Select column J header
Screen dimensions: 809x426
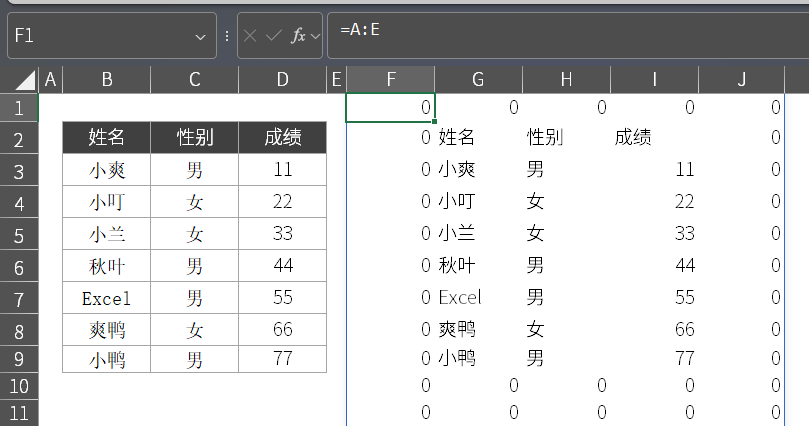pos(741,79)
